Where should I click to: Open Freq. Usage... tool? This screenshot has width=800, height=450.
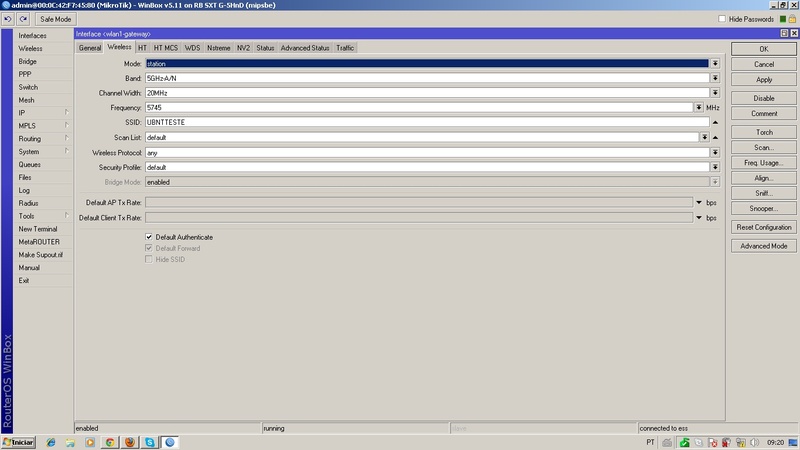click(764, 163)
